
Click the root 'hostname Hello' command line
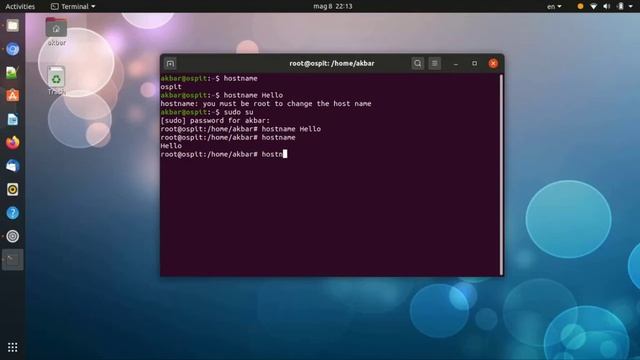point(240,129)
